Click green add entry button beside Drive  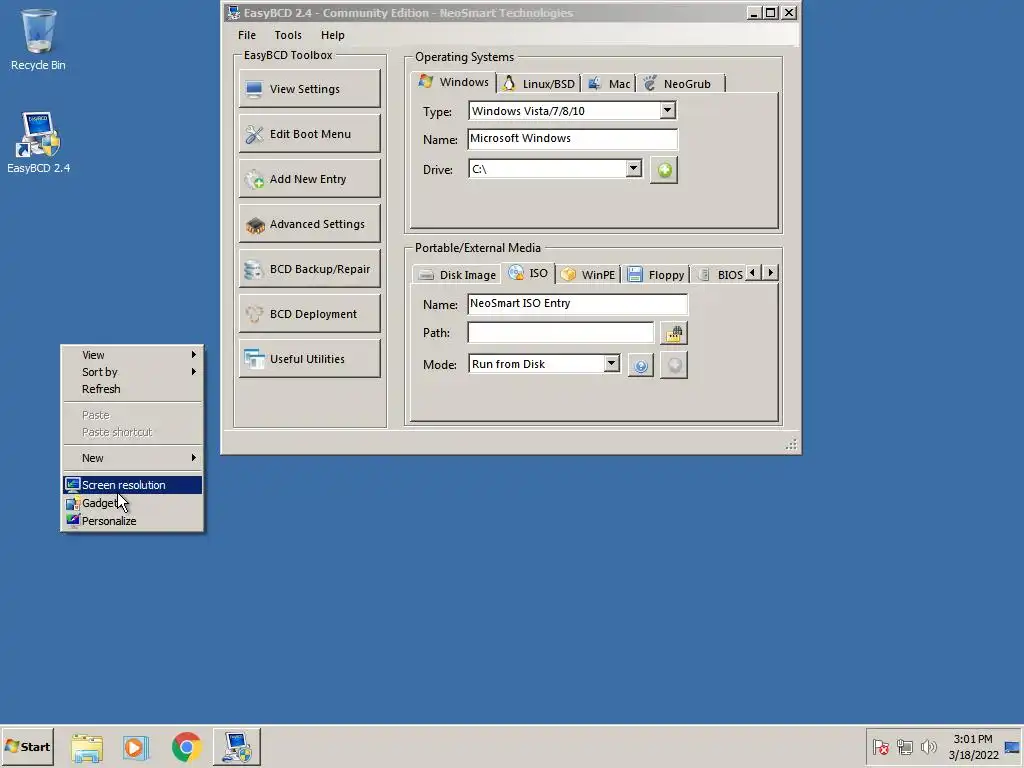coord(664,170)
